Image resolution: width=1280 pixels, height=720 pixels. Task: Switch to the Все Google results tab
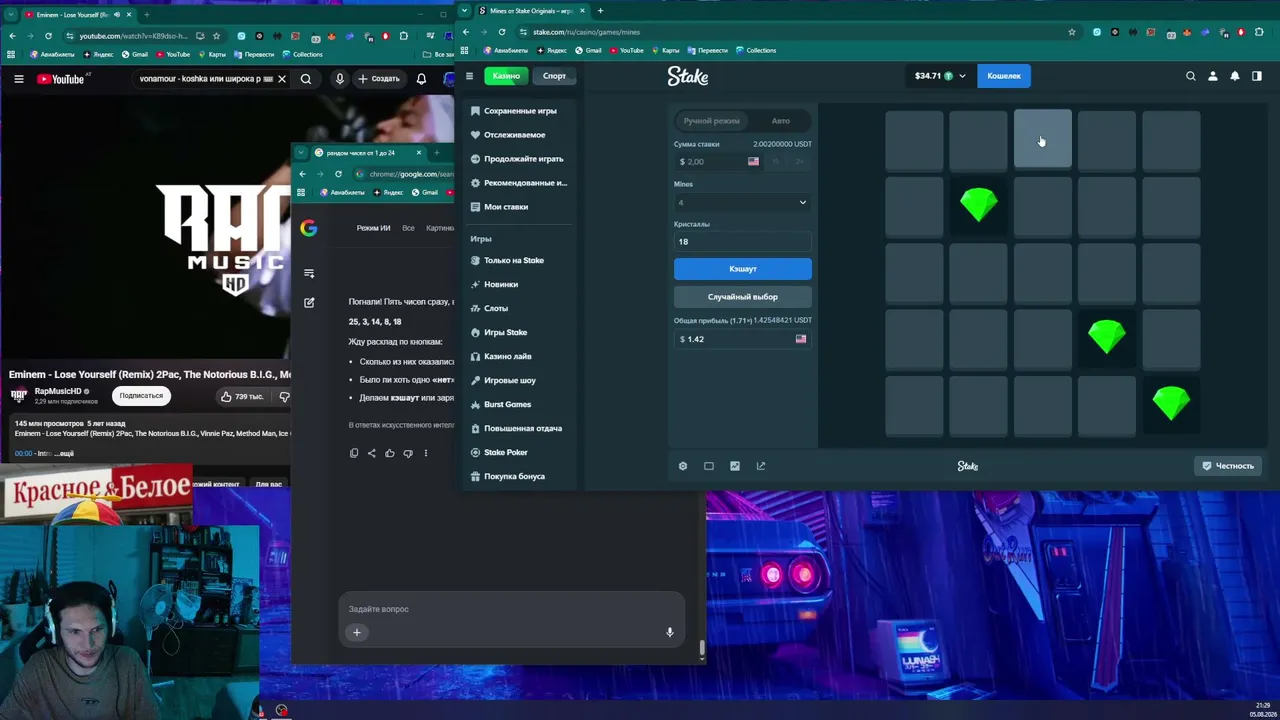coord(408,228)
